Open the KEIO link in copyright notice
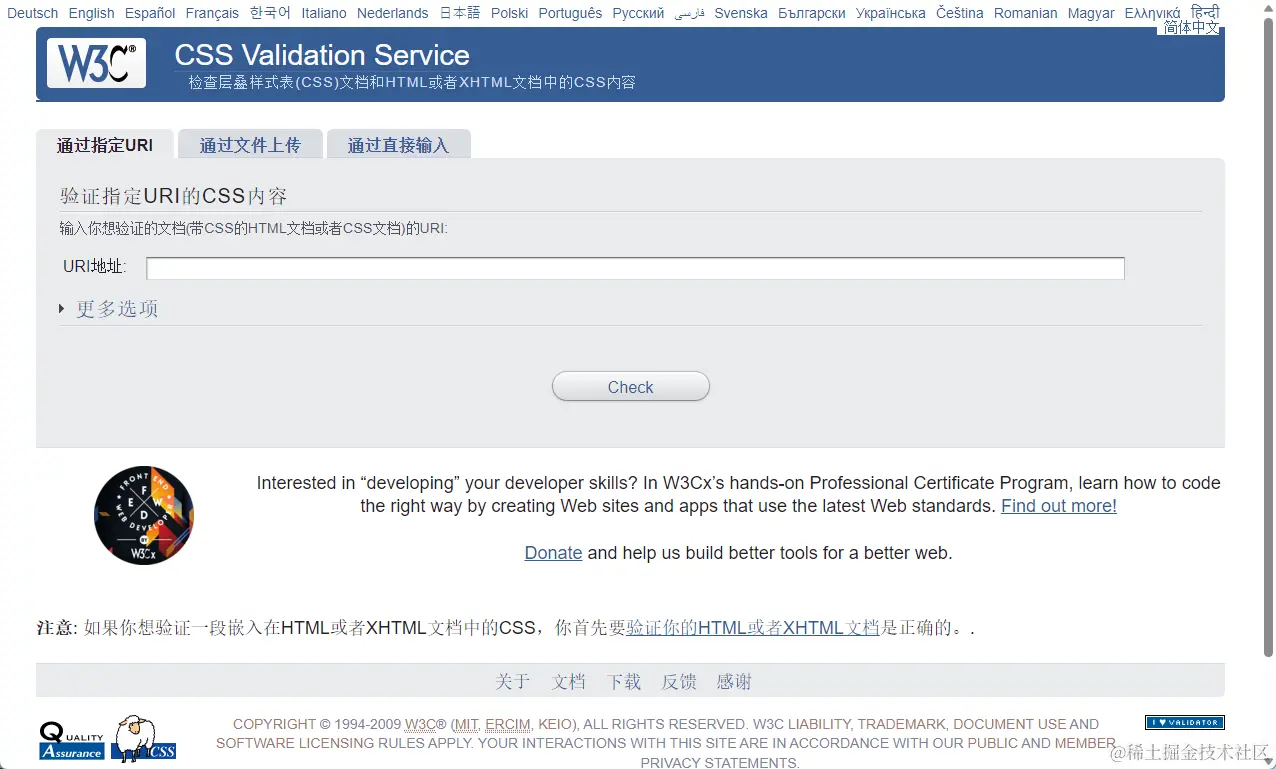 (x=556, y=724)
